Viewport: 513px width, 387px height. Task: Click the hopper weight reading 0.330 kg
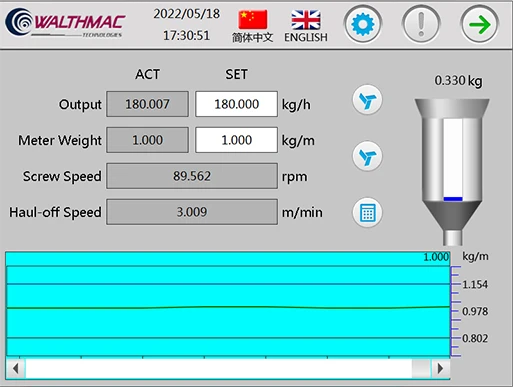[458, 81]
